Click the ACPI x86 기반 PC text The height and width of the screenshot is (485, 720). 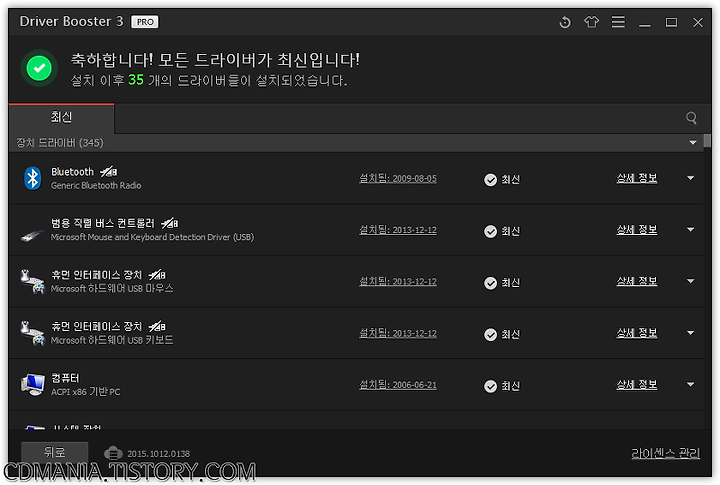pos(85,392)
